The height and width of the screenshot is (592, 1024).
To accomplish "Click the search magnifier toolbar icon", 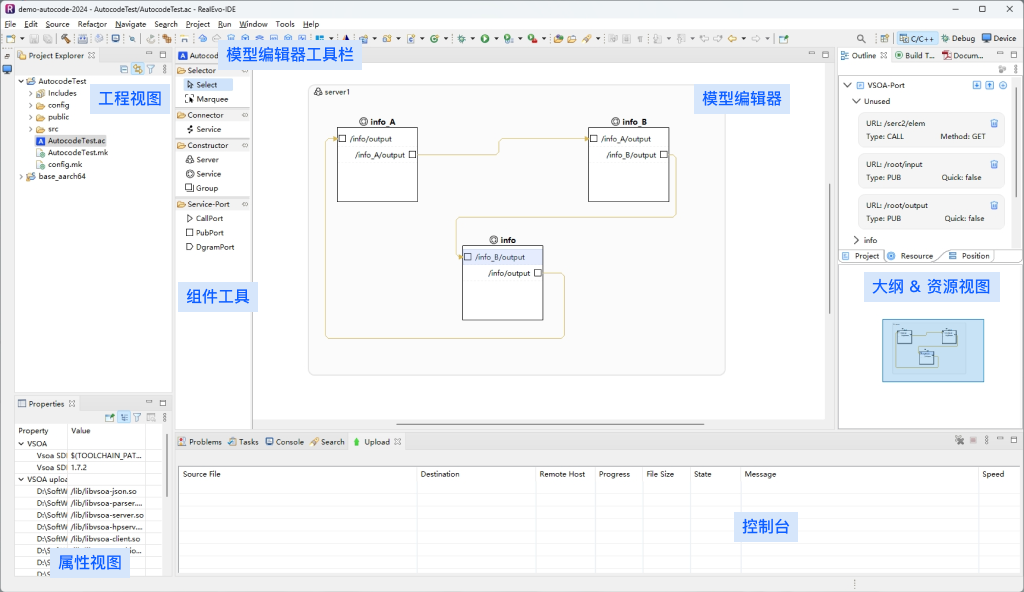I will click(x=861, y=39).
